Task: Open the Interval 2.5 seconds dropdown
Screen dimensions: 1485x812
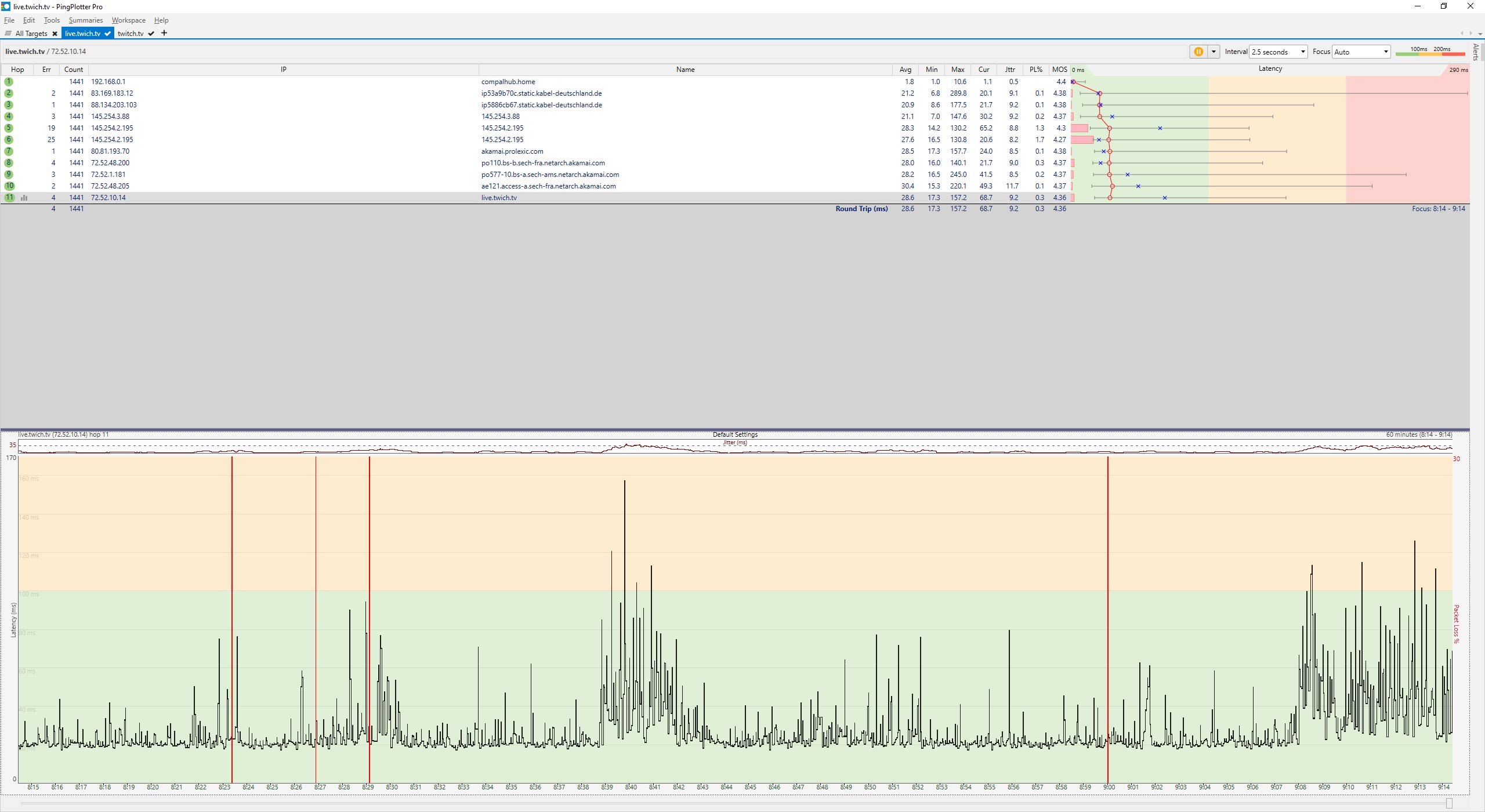Action: (1278, 52)
